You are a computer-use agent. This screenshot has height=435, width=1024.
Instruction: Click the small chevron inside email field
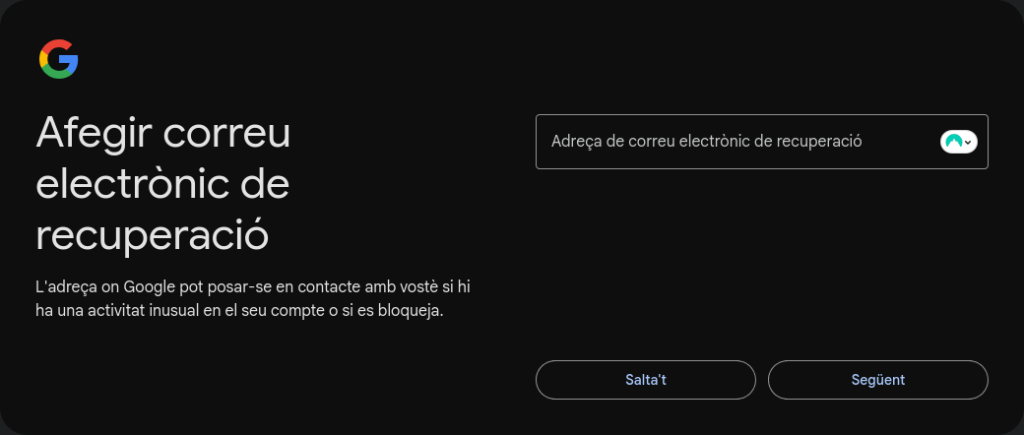click(x=968, y=142)
